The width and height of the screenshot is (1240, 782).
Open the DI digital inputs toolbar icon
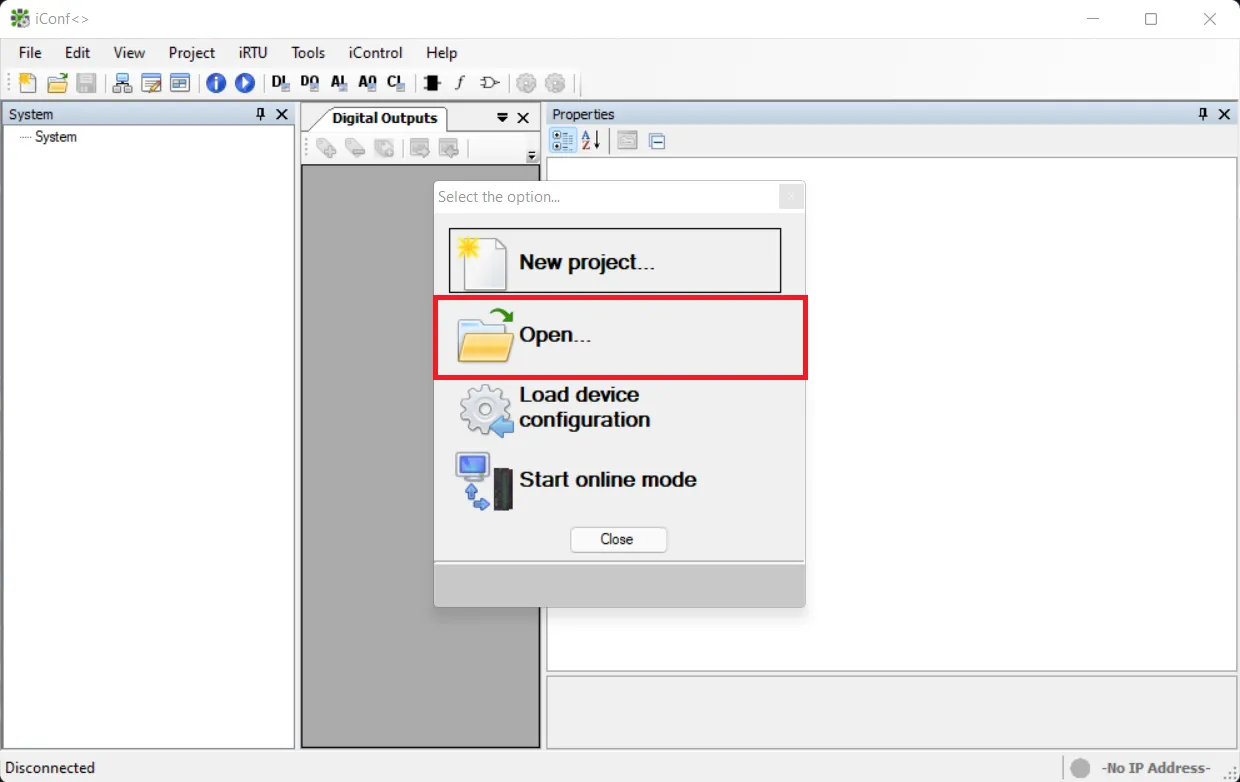[281, 83]
